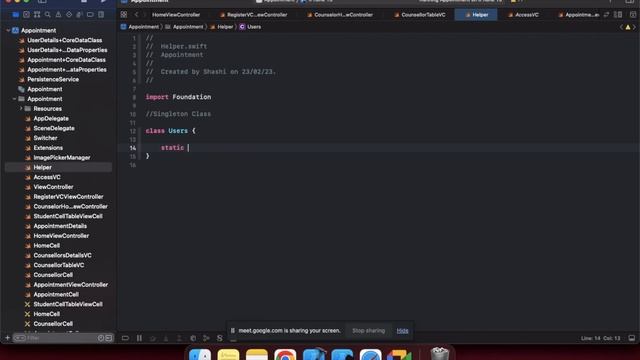Open the SceneDelegate file

pyautogui.click(x=54, y=129)
